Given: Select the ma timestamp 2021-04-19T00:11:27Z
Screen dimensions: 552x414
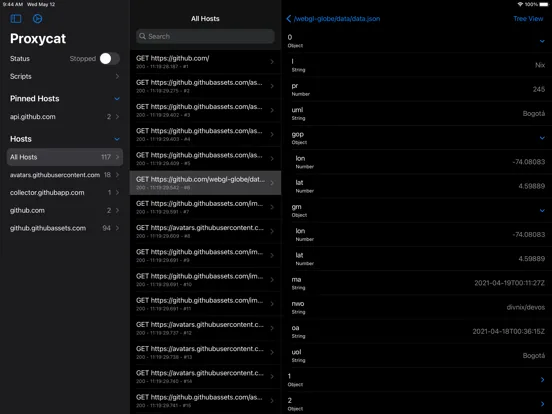Looking at the screenshot, I should tap(509, 283).
